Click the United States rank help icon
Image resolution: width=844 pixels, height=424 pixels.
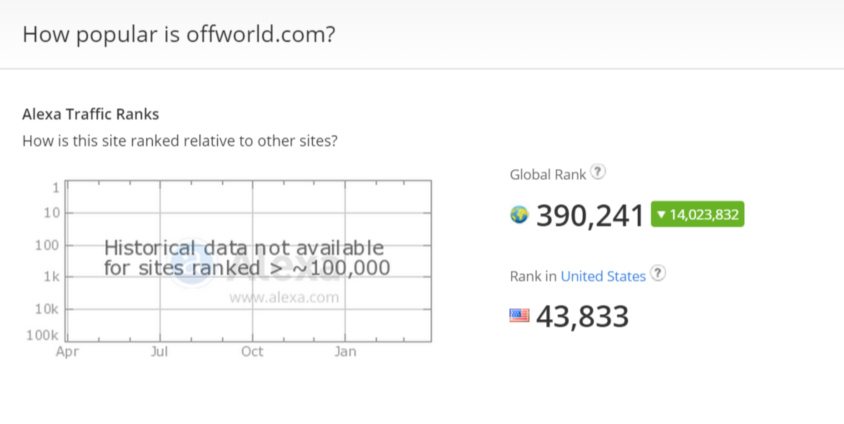click(658, 273)
